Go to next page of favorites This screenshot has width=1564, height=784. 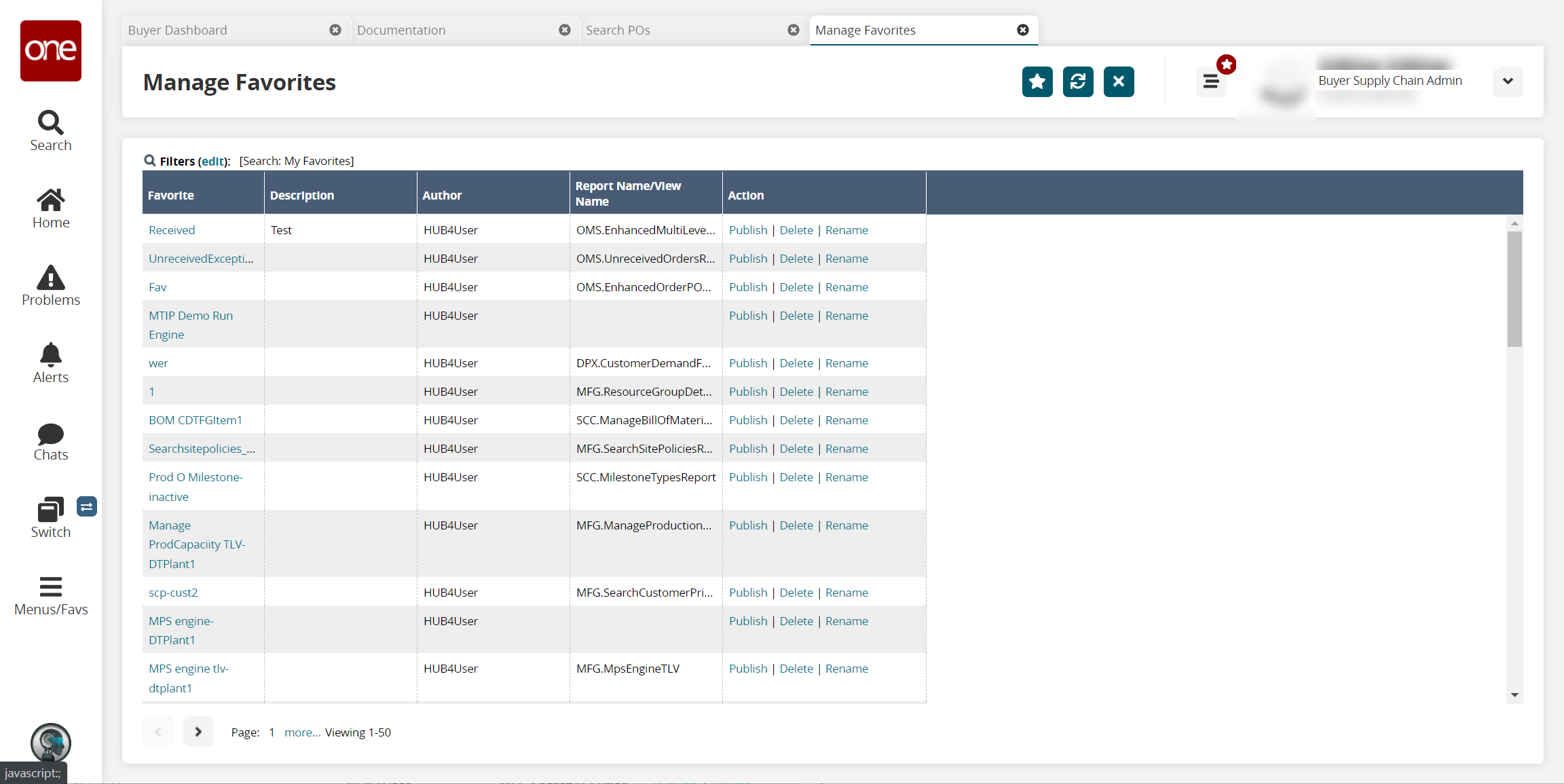click(x=198, y=732)
